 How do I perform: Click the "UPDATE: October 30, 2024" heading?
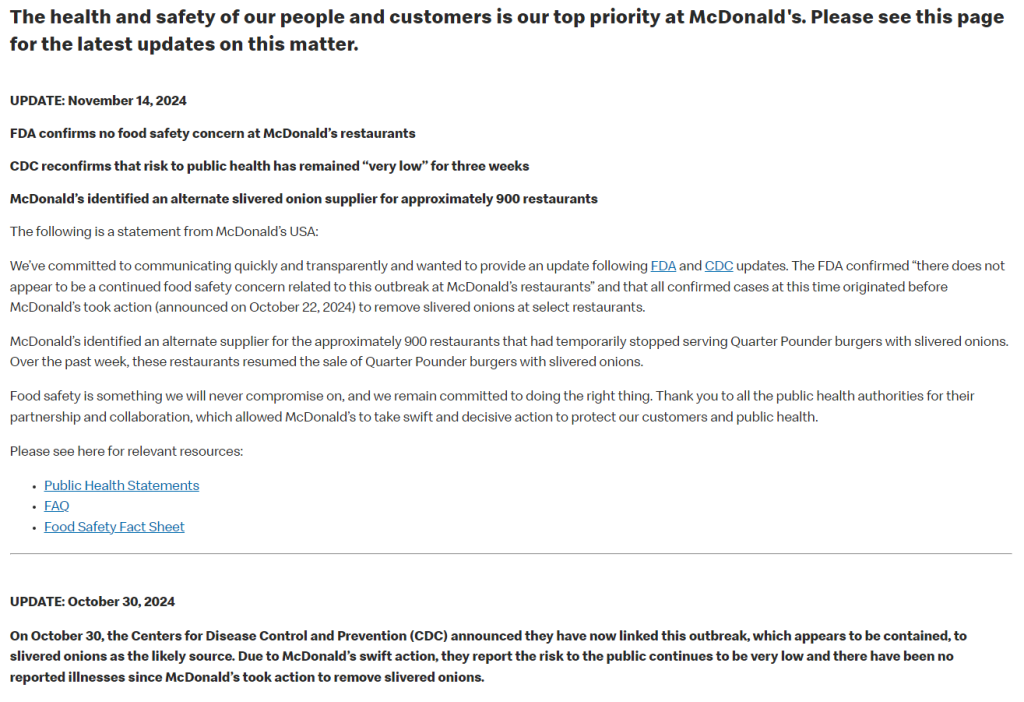(92, 601)
